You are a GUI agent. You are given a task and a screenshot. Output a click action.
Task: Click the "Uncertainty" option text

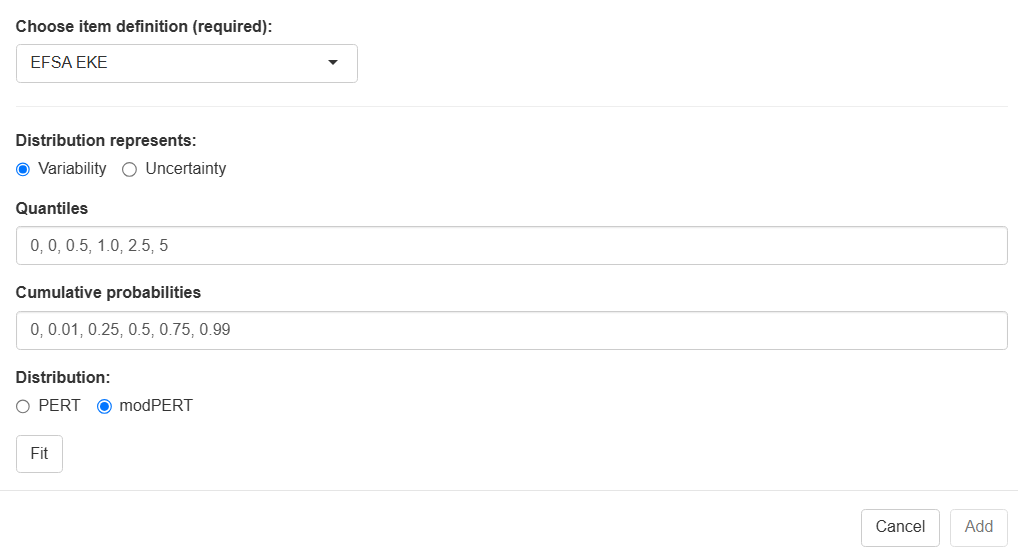tap(186, 169)
